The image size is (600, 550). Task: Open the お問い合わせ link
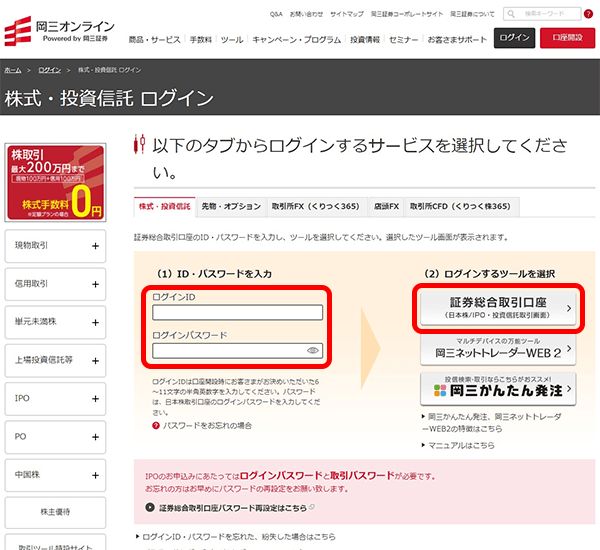pyautogui.click(x=306, y=14)
